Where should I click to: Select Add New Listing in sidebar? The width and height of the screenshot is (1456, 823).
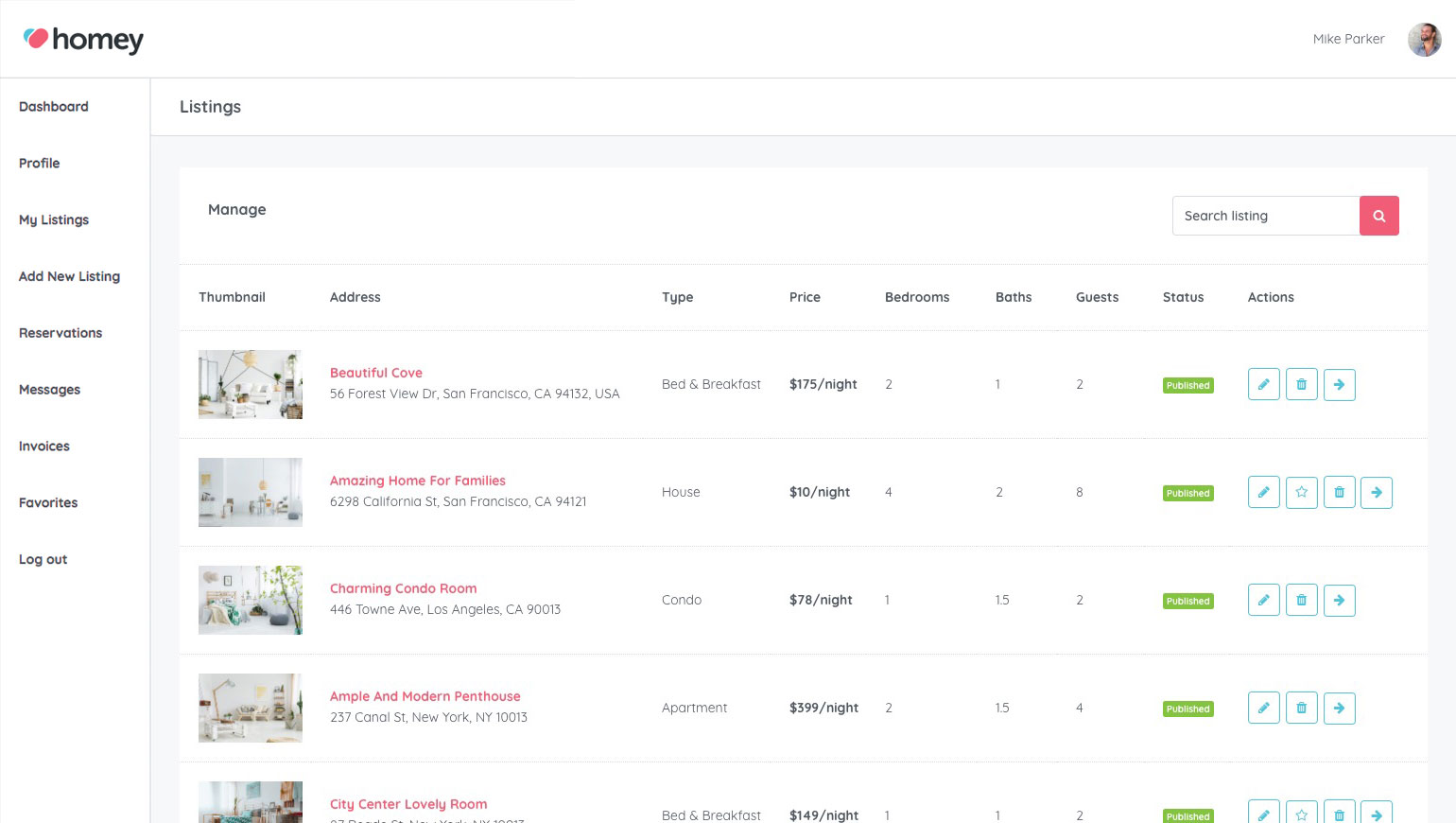click(69, 276)
